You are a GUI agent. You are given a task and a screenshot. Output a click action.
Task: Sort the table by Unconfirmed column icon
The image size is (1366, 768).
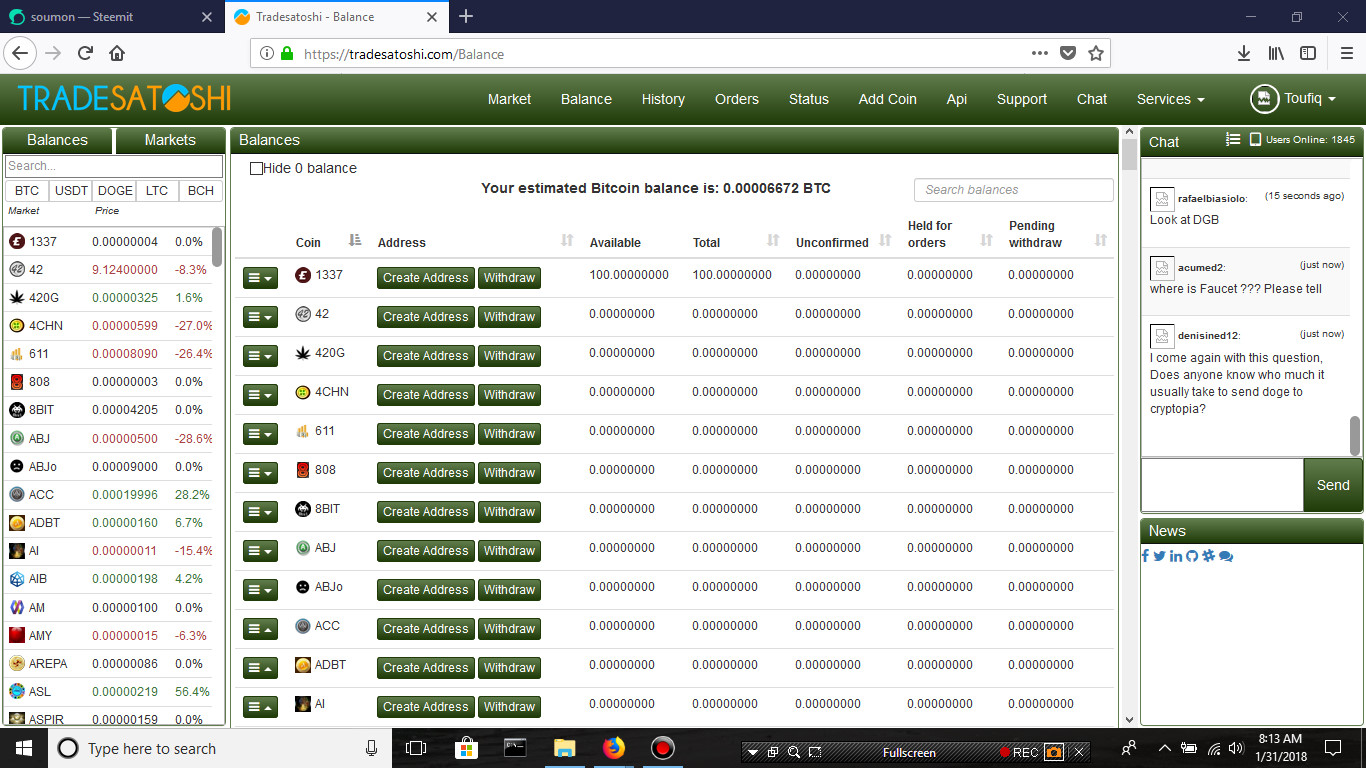(885, 240)
